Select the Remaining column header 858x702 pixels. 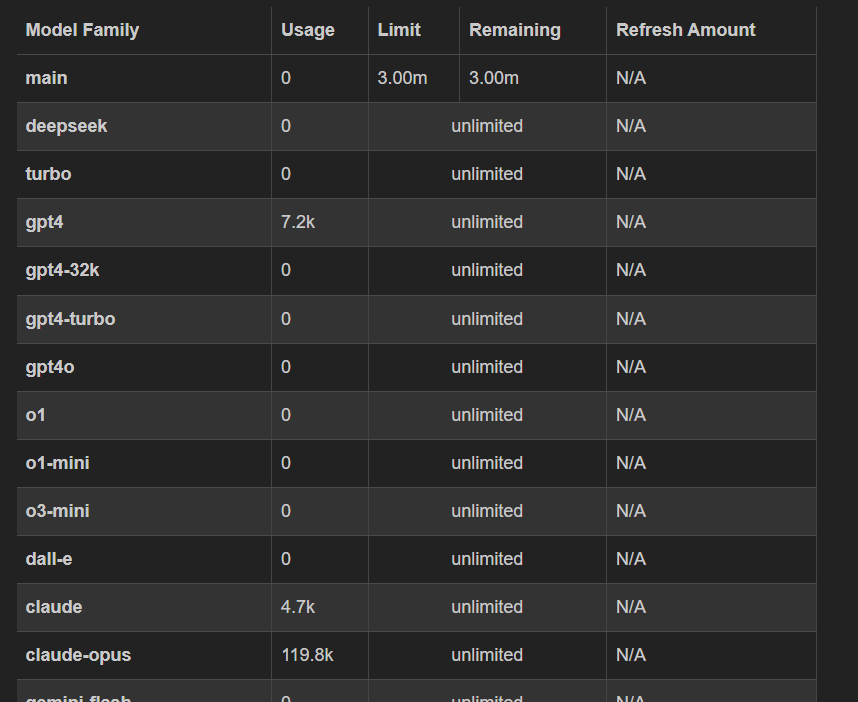[514, 30]
